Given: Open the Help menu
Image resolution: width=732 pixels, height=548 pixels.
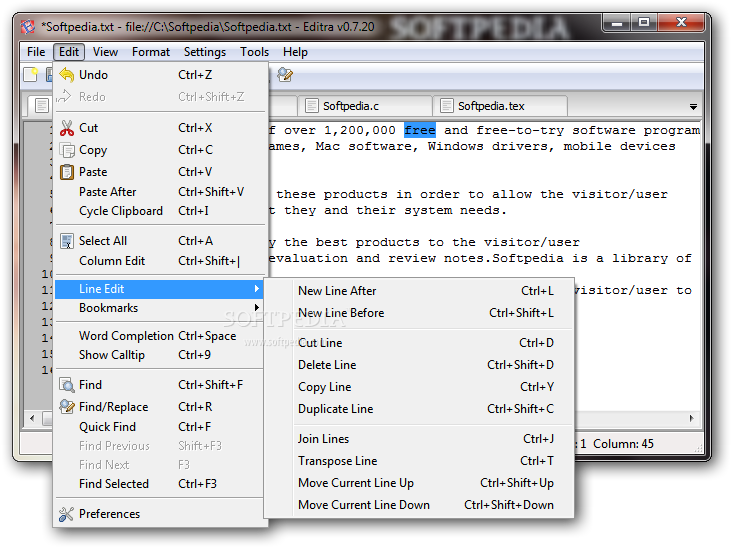Looking at the screenshot, I should pos(295,52).
